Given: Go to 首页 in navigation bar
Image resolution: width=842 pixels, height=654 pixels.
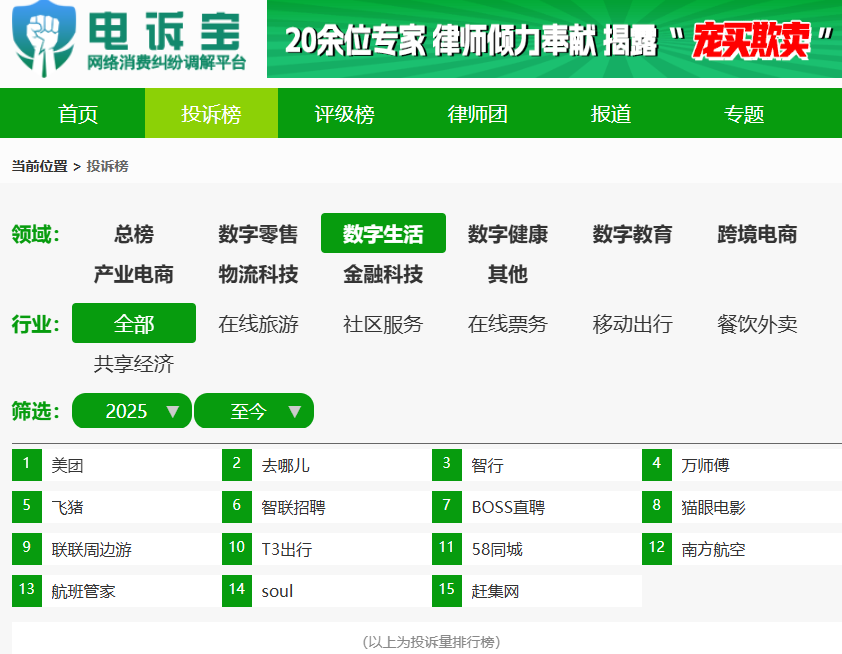Looking at the screenshot, I should click(78, 113).
